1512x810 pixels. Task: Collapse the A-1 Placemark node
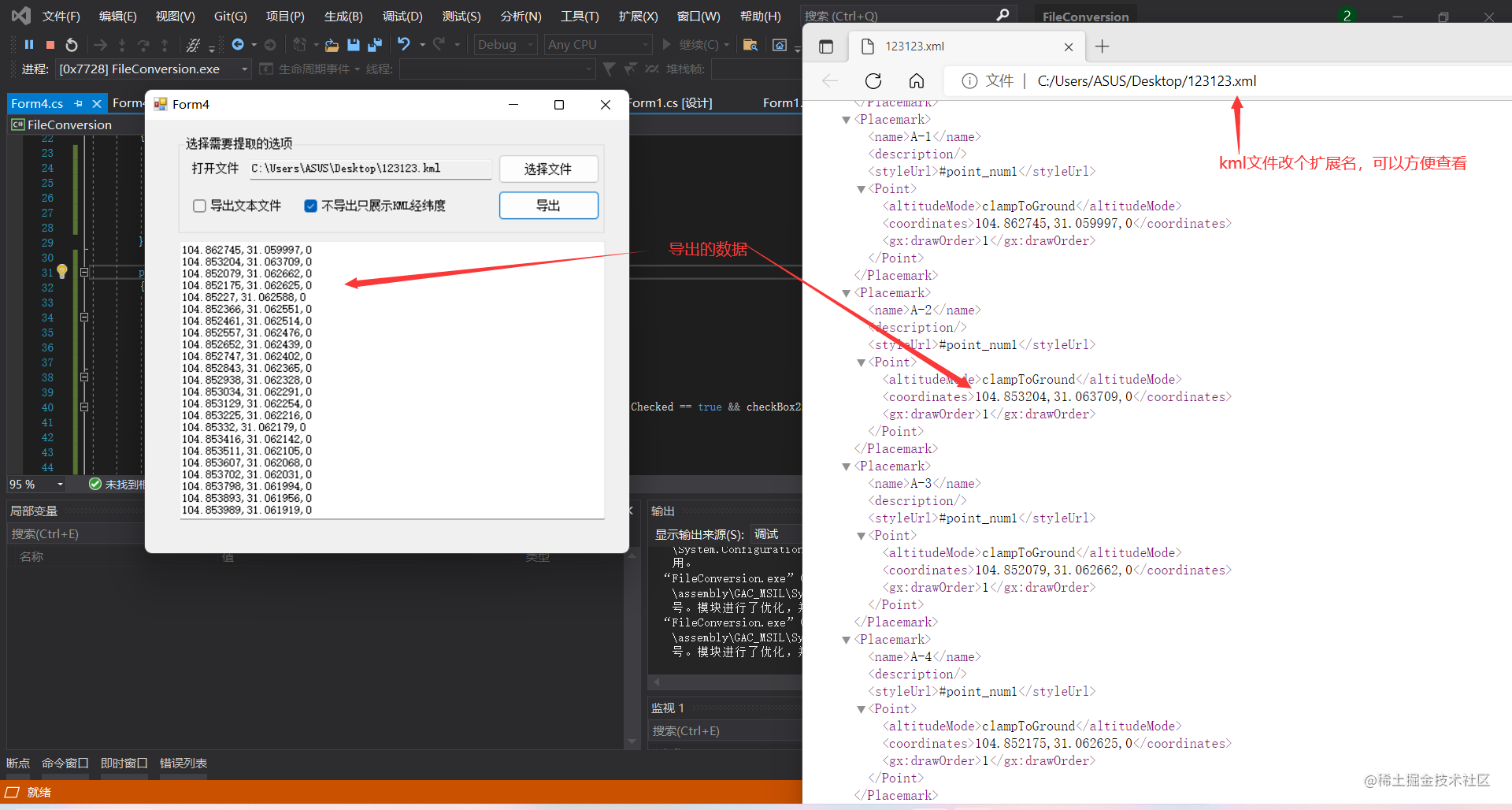click(847, 121)
